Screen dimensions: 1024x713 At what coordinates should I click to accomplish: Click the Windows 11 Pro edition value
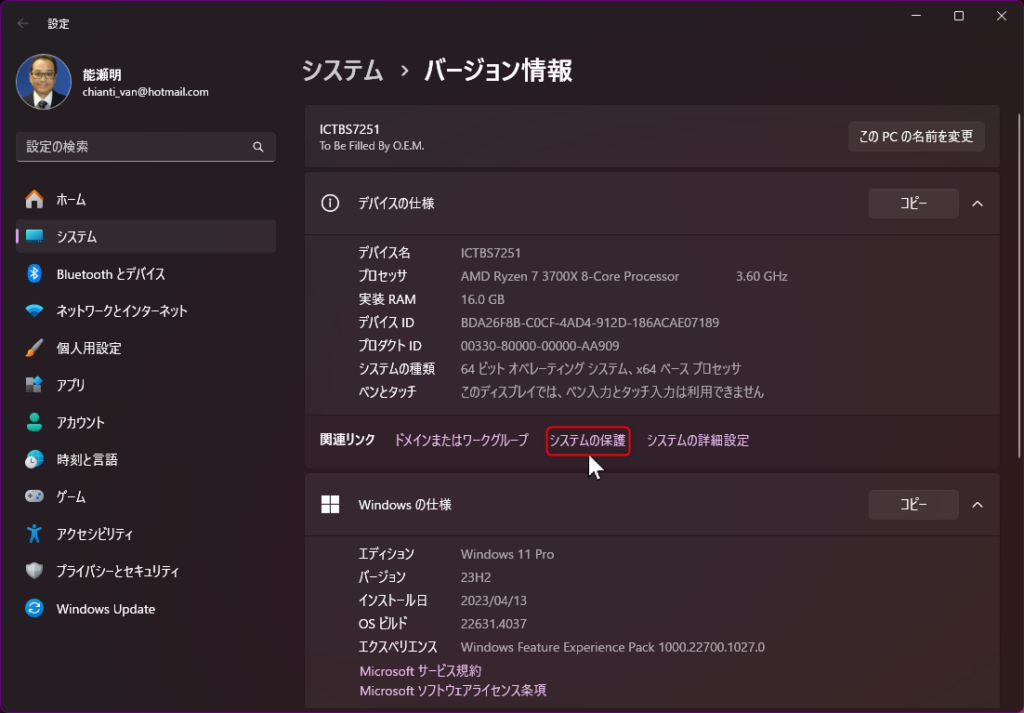[507, 554]
